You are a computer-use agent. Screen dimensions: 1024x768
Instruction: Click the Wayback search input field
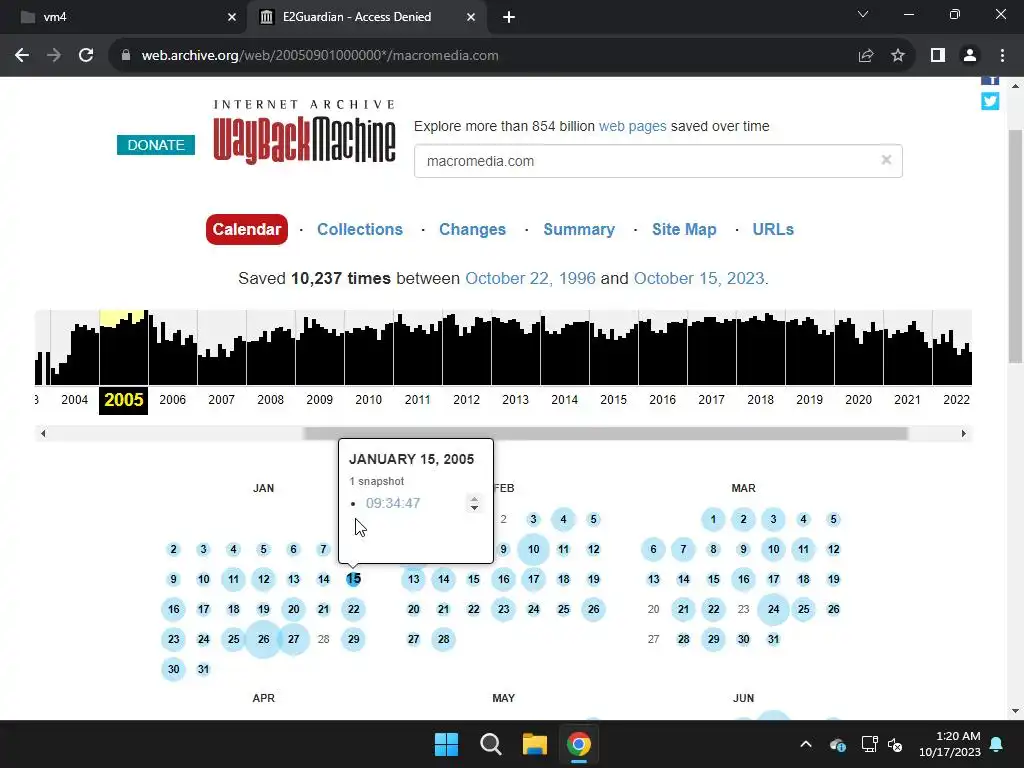click(658, 161)
